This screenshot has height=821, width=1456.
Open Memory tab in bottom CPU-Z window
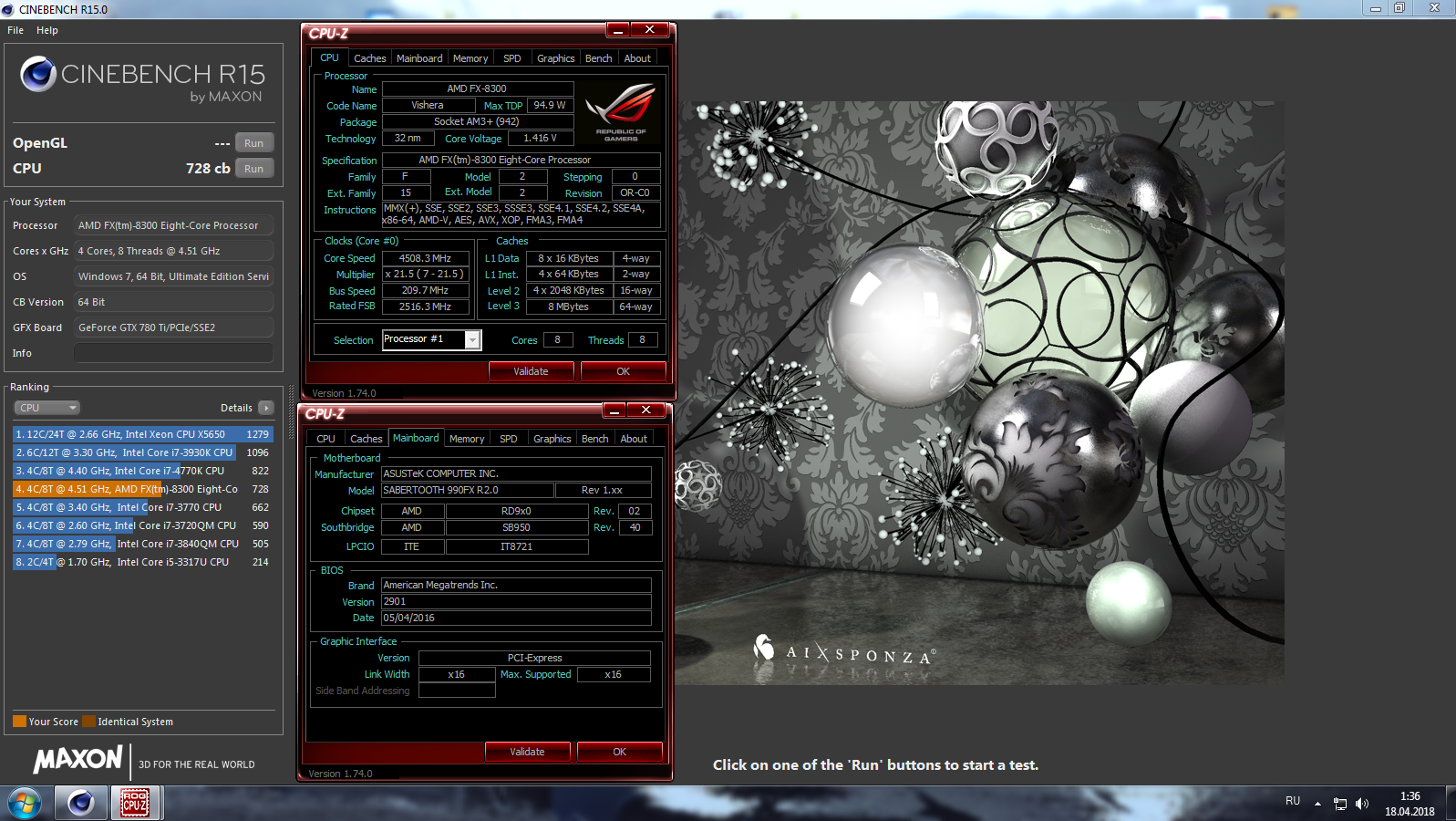(x=467, y=439)
